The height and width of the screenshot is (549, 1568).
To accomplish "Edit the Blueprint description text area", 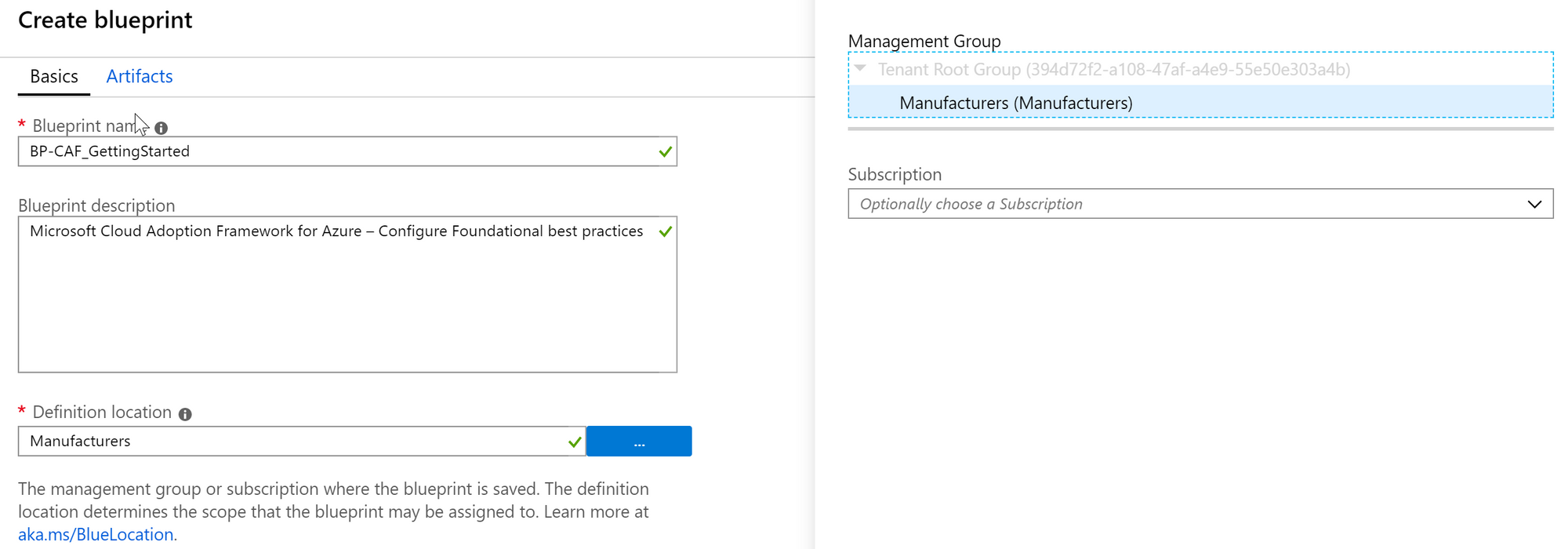I will 347,294.
